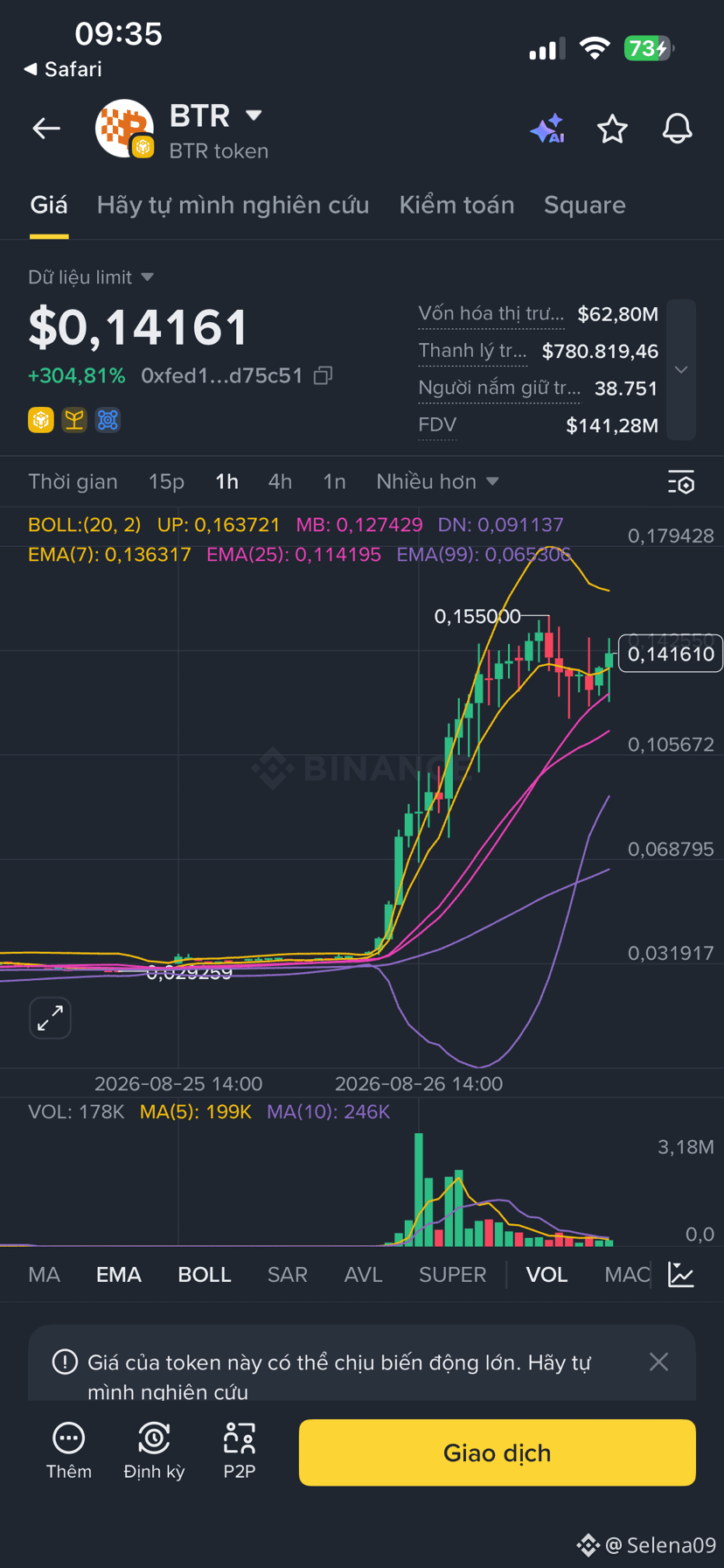The height and width of the screenshot is (1568, 724).
Task: Tap Thanh lý tr... liquidity label
Action: pos(473,351)
